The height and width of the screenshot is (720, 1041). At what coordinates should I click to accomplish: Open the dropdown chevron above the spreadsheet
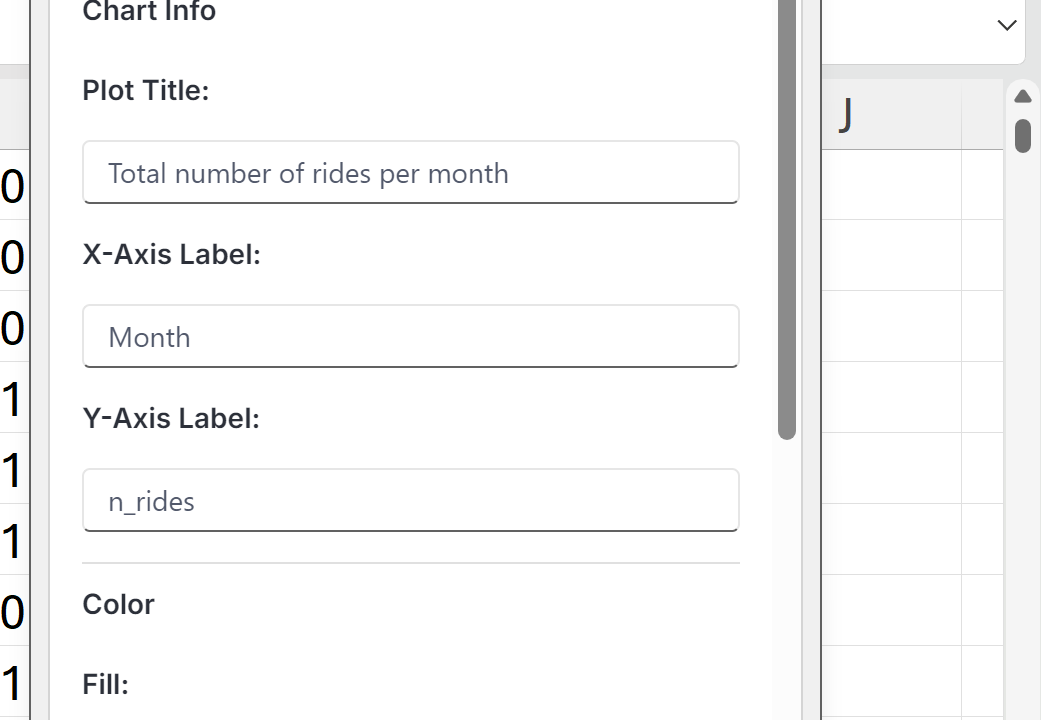pyautogui.click(x=1007, y=26)
